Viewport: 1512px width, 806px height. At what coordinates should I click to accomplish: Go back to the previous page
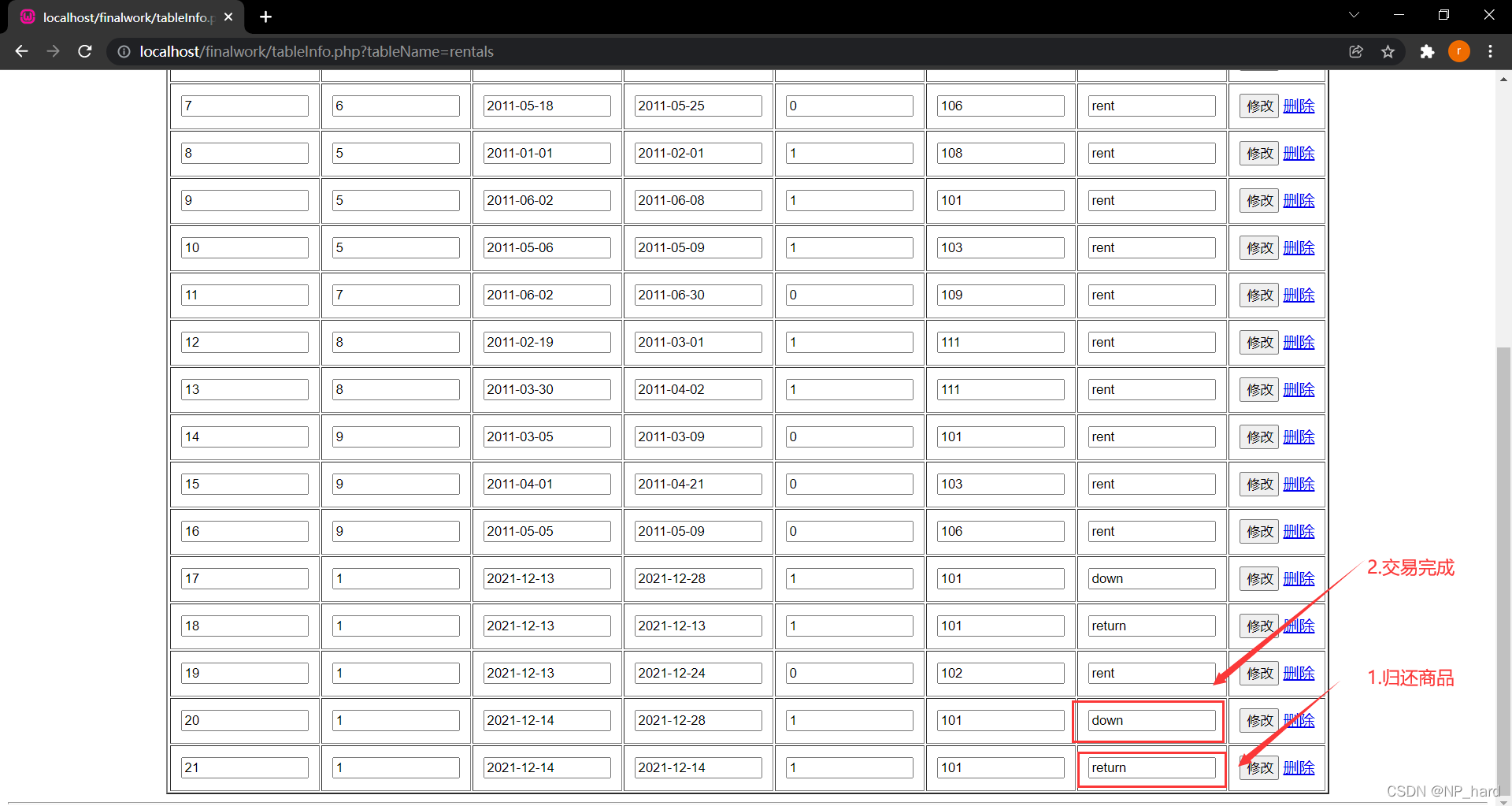click(21, 51)
